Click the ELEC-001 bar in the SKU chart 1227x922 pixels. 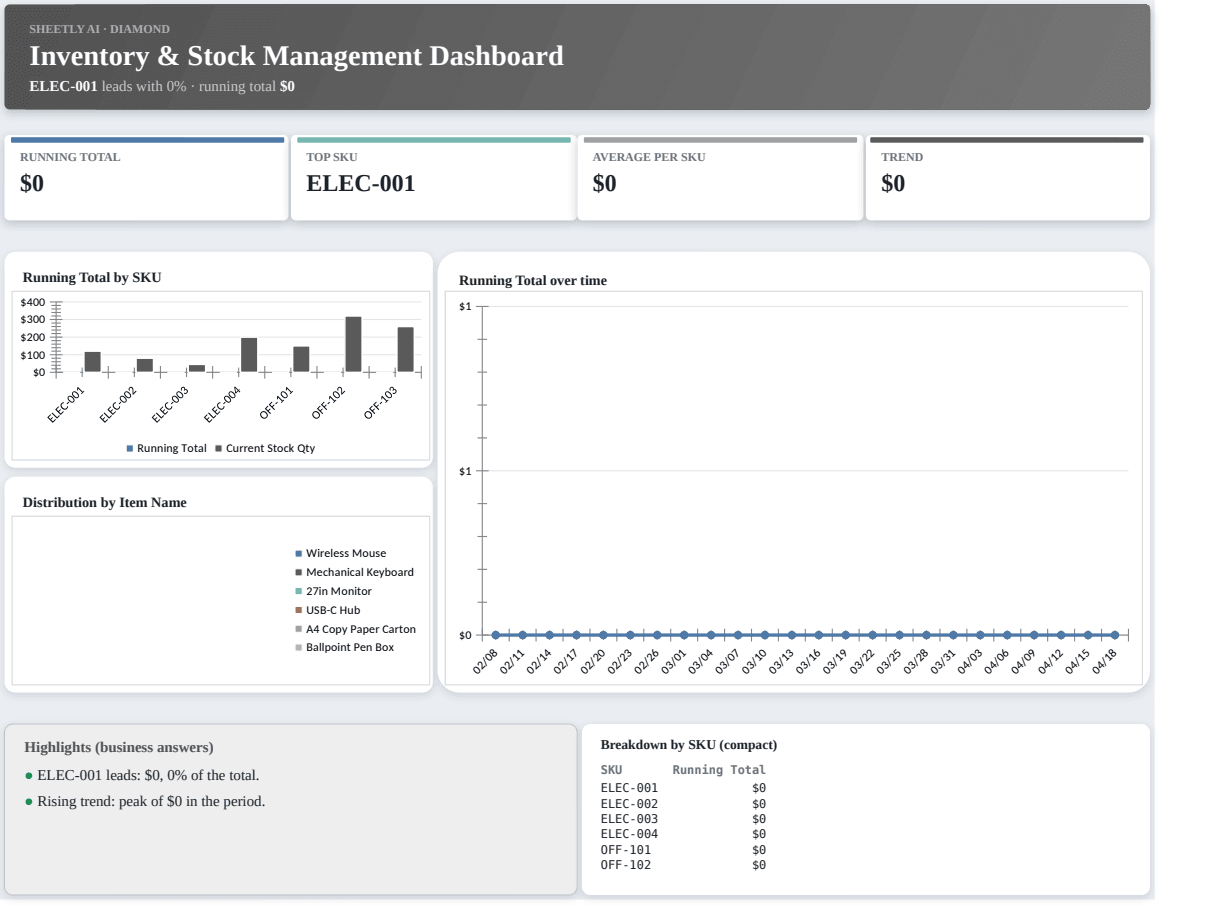92,362
